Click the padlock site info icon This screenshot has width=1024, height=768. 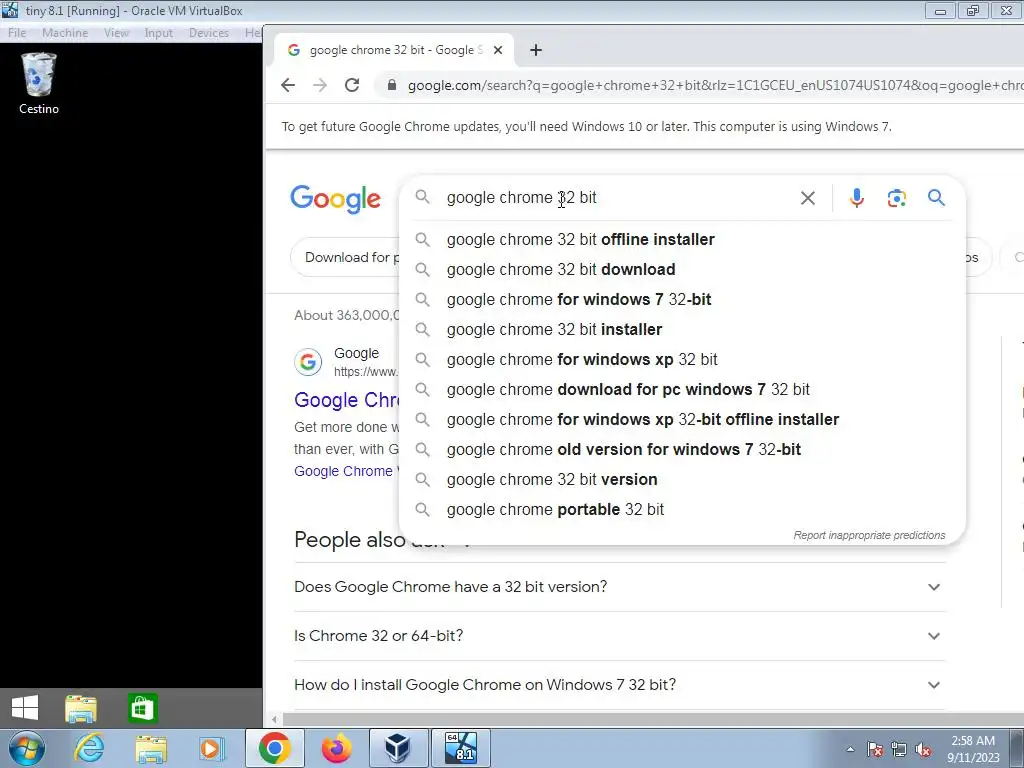coord(392,85)
